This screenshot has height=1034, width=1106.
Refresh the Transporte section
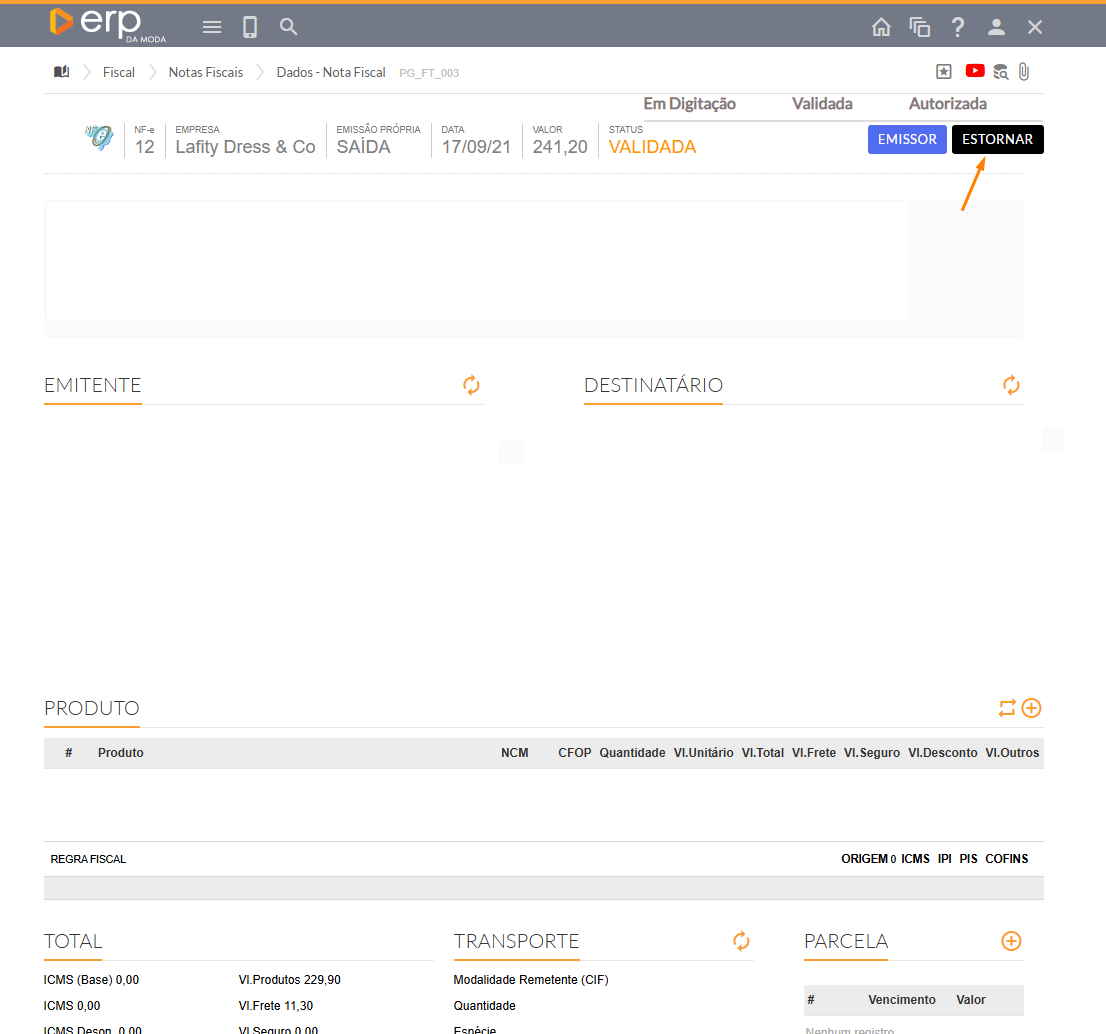click(x=741, y=941)
